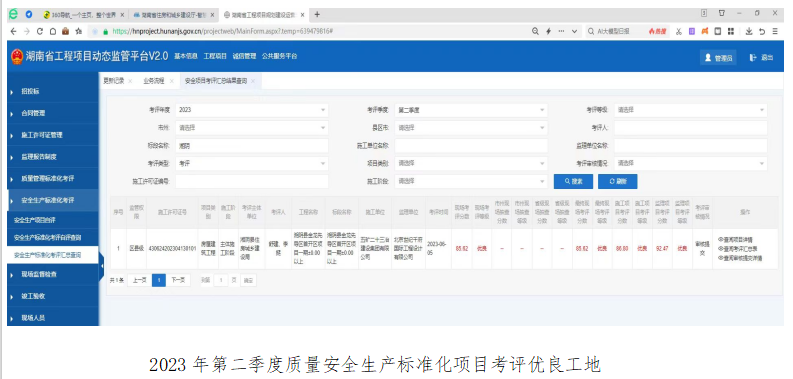Viewport: 793px width, 379px height.
Task: Open the 公共服务平台 top menu
Action: coord(280,56)
